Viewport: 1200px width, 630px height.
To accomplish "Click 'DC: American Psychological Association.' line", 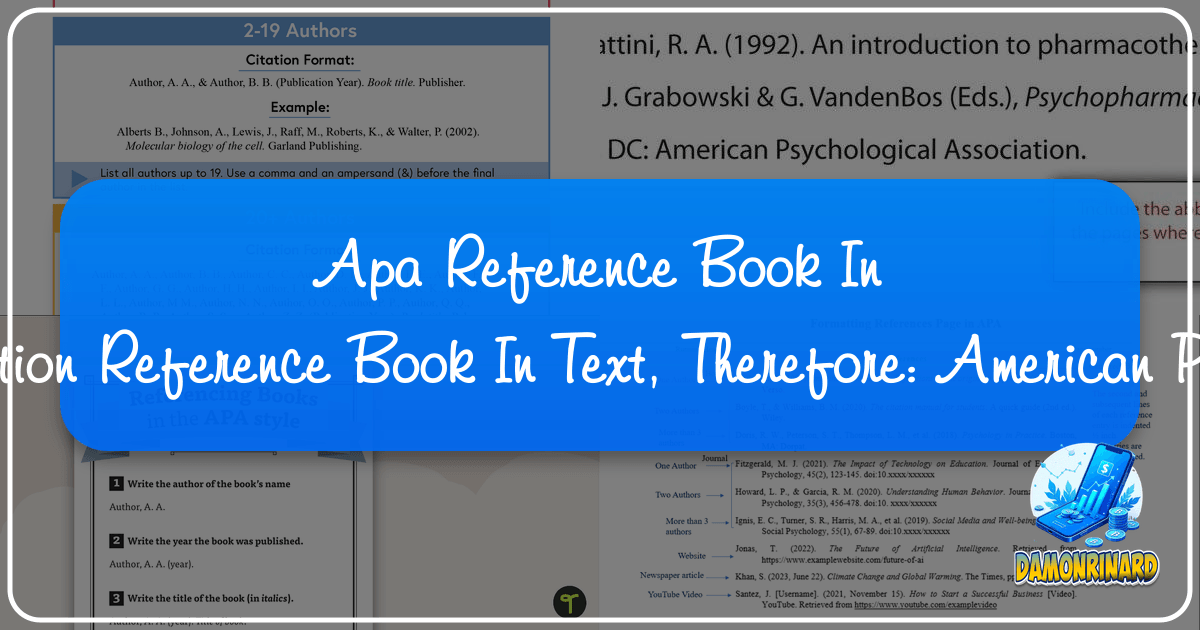I will pos(846,150).
